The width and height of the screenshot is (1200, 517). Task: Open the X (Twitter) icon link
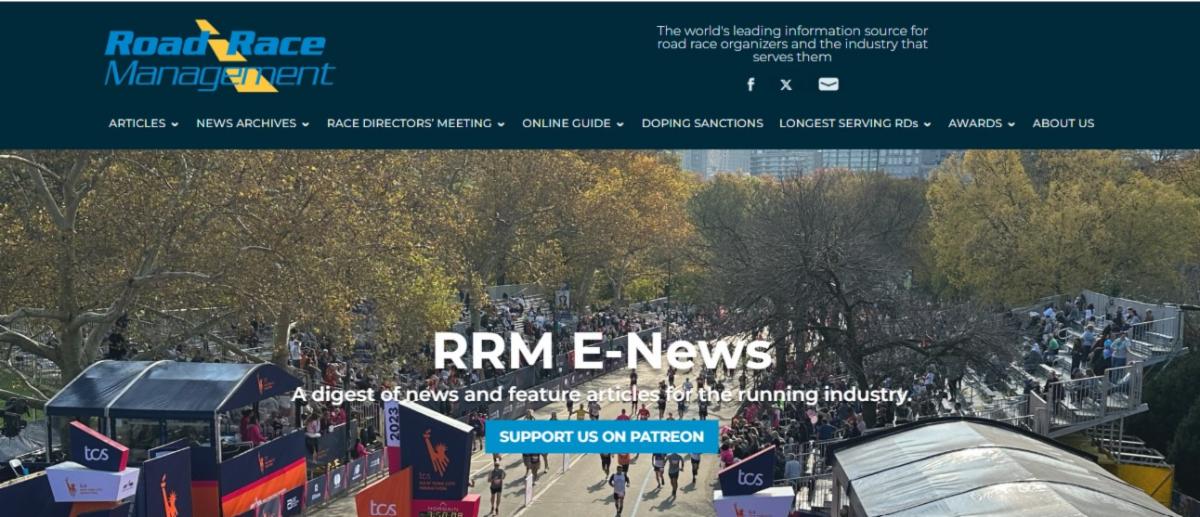tap(786, 84)
